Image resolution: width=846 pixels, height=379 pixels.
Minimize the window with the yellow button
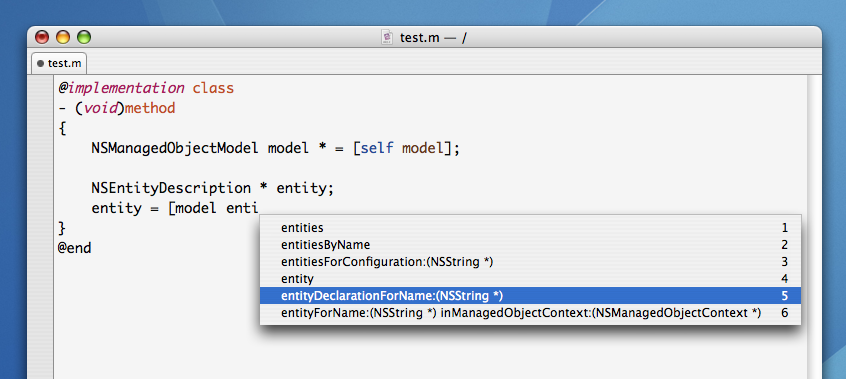pos(63,37)
